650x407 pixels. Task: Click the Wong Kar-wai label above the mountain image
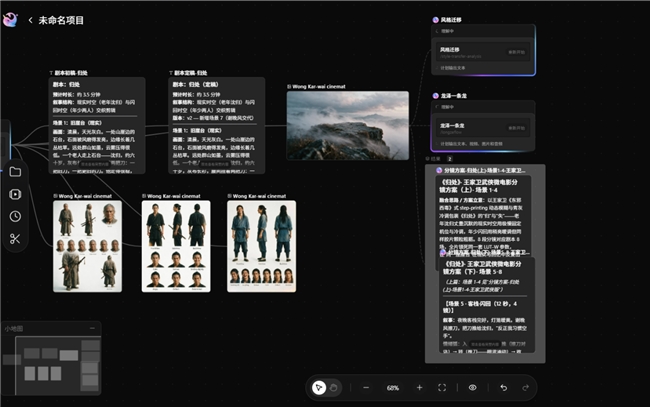pos(319,87)
